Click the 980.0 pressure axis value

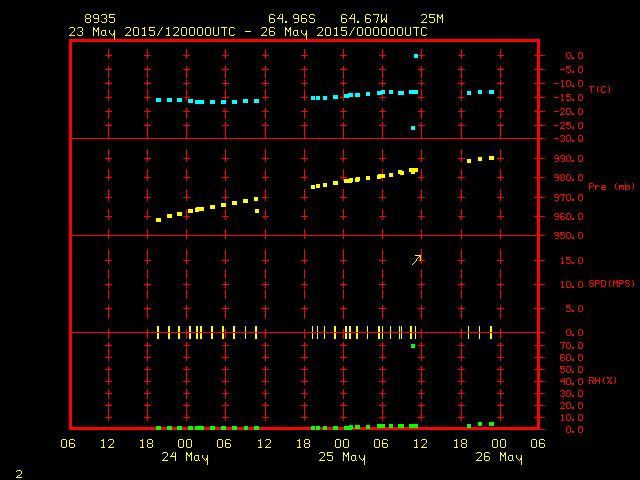(569, 178)
